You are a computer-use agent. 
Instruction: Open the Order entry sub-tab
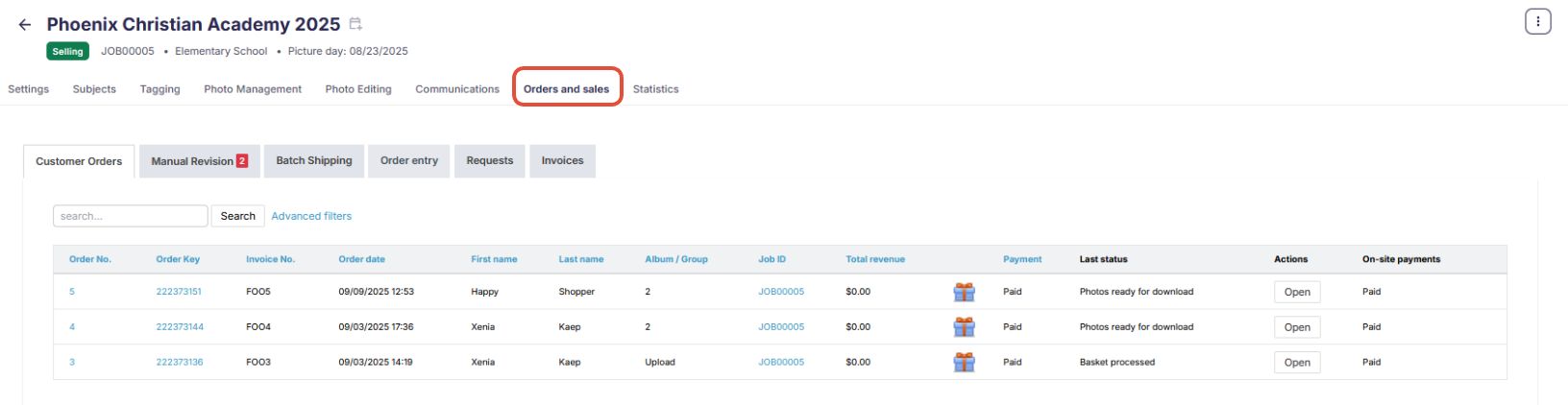click(409, 161)
